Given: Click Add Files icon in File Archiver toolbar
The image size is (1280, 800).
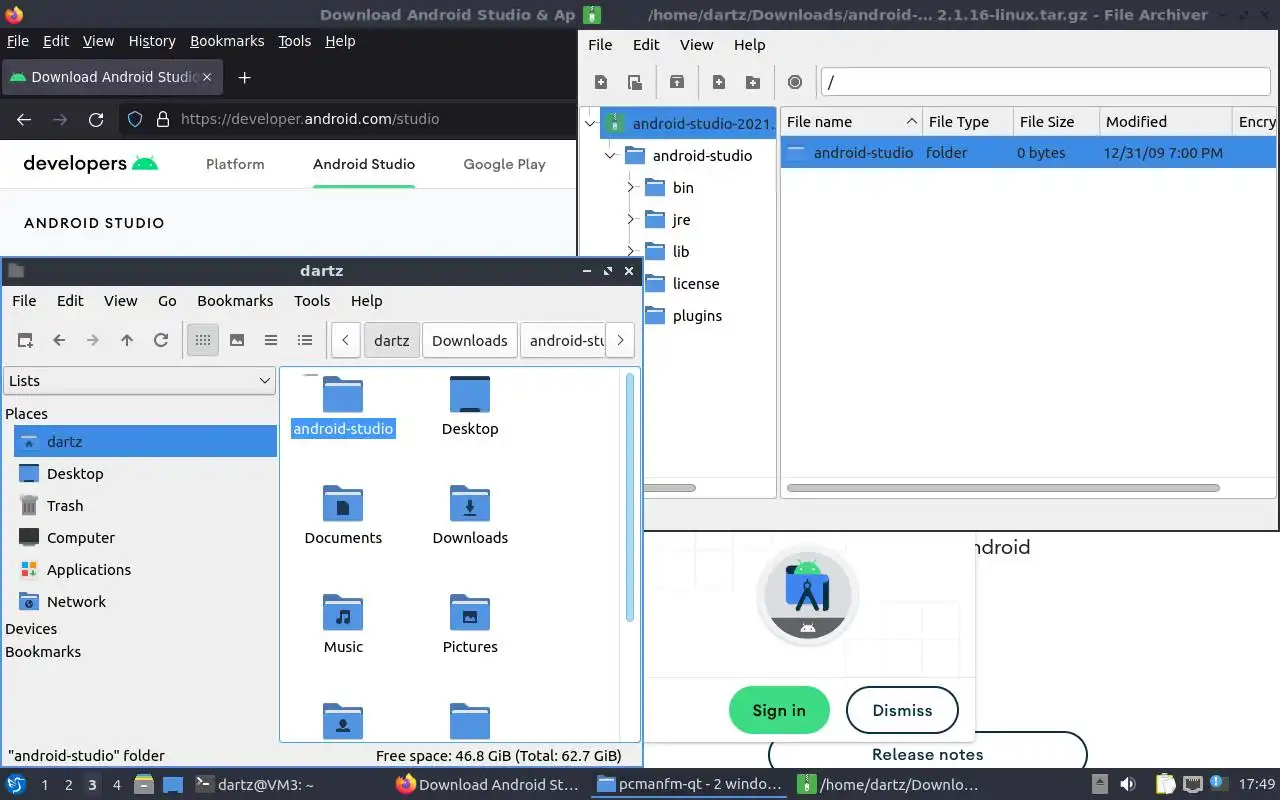Looking at the screenshot, I should pyautogui.click(x=719, y=82).
